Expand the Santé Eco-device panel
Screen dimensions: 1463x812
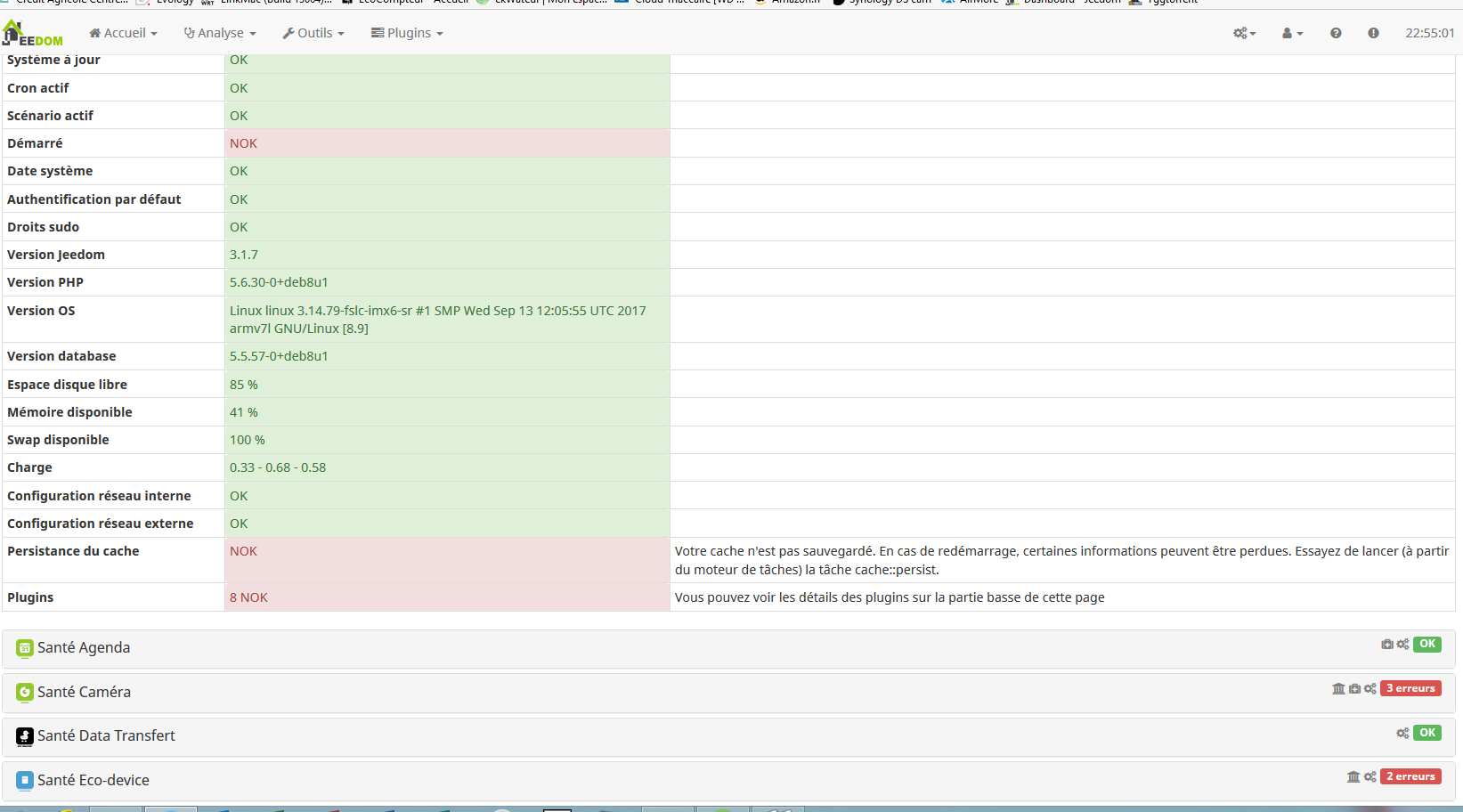click(728, 781)
